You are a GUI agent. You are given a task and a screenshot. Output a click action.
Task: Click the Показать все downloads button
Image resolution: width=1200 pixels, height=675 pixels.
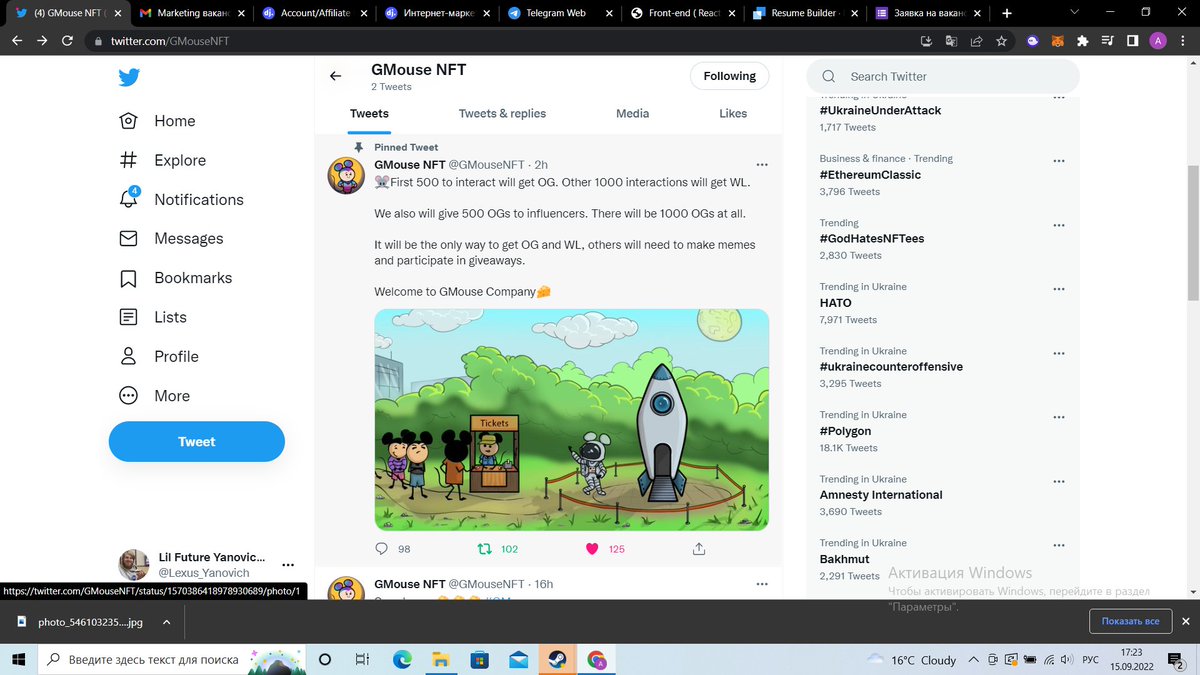(1130, 622)
